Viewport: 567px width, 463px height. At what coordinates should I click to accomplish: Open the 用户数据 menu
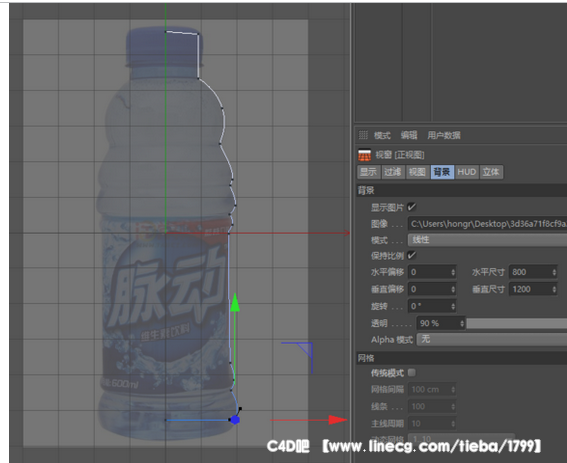[x=444, y=136]
